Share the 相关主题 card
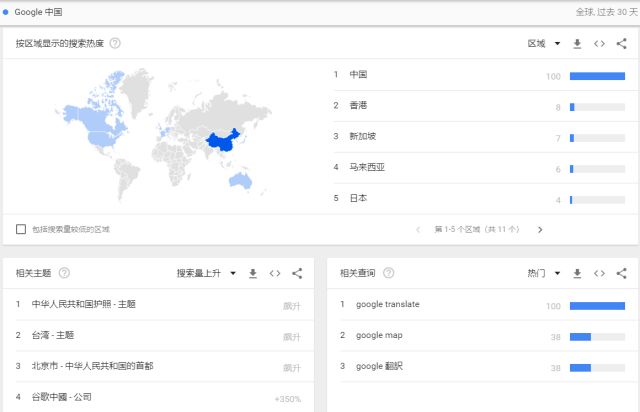This screenshot has width=640, height=412. [297, 273]
